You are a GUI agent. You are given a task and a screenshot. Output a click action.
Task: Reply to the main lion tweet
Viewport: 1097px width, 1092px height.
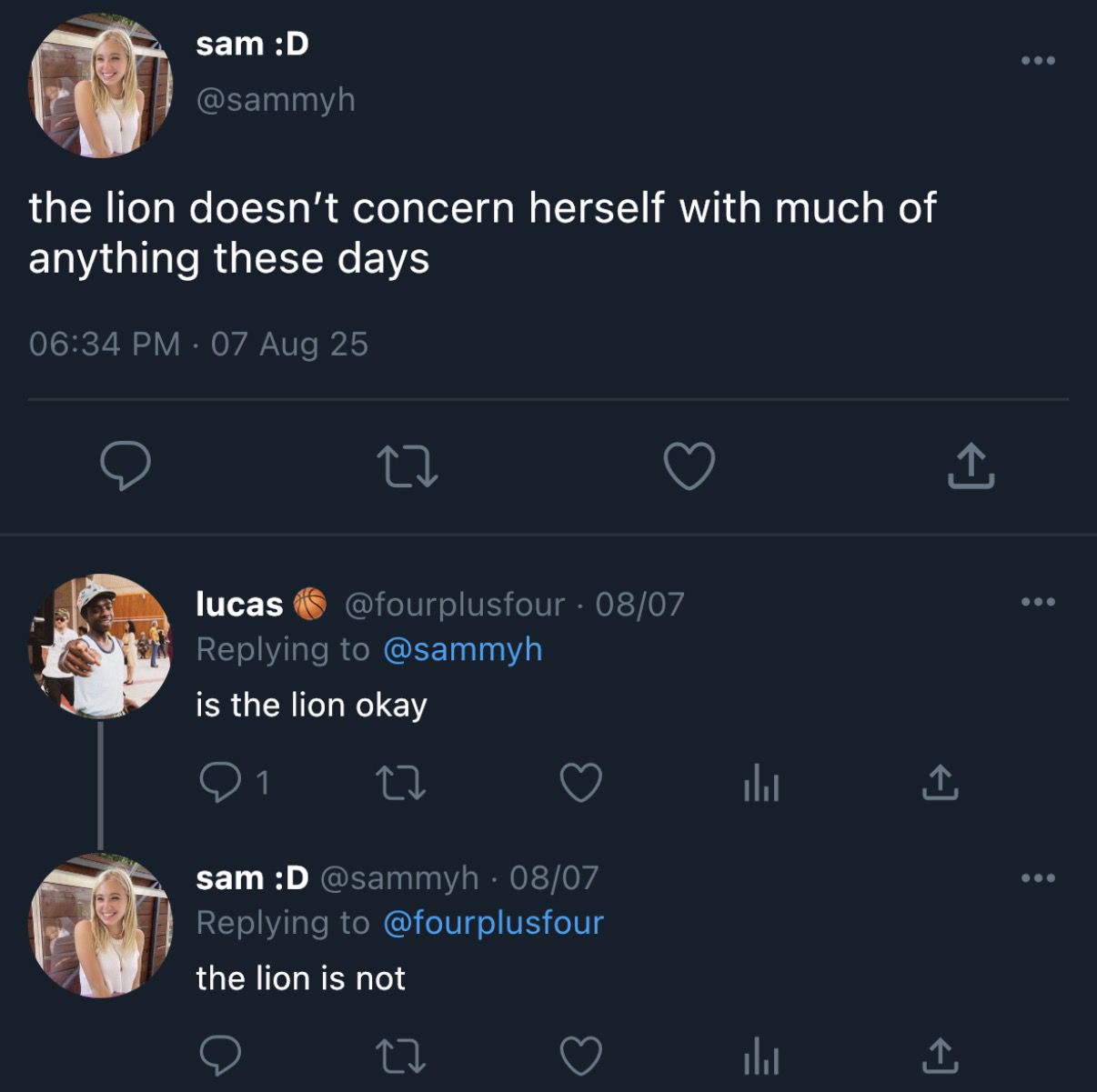[125, 466]
